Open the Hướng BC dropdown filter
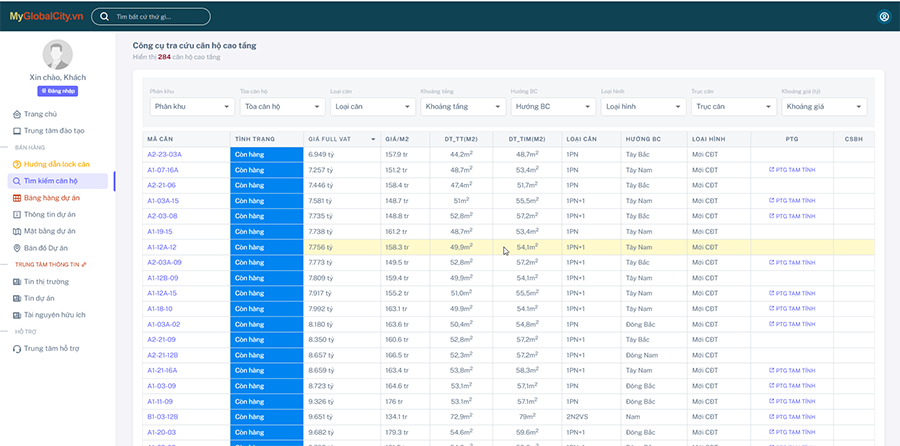Screen dimensions: 900x446 (x=552, y=106)
